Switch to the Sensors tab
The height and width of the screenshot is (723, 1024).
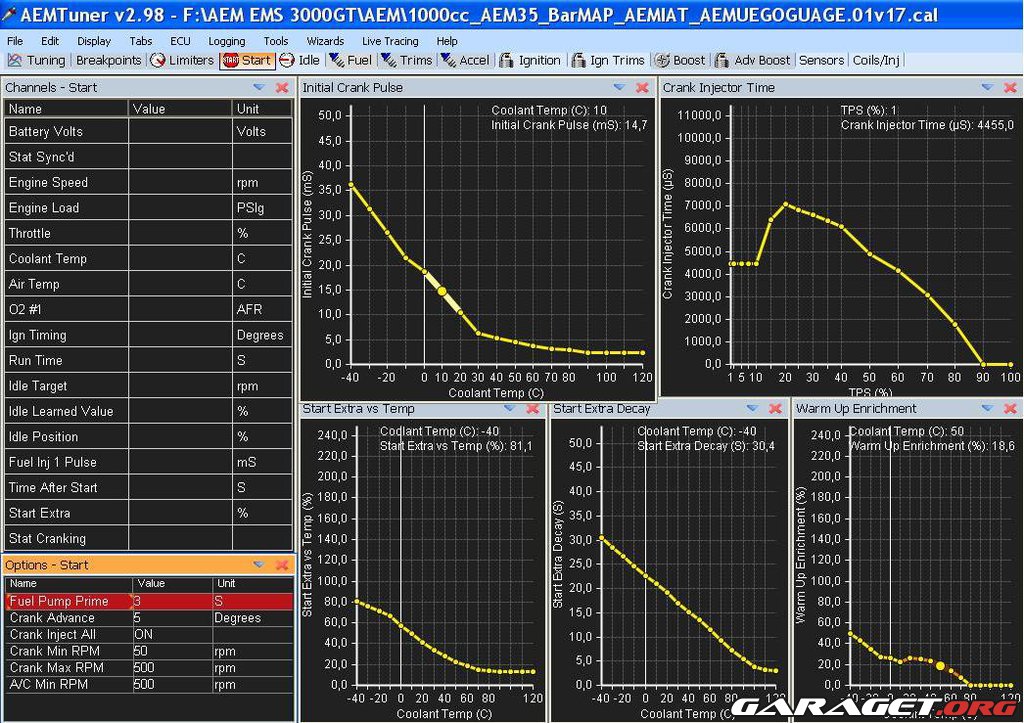coord(821,61)
